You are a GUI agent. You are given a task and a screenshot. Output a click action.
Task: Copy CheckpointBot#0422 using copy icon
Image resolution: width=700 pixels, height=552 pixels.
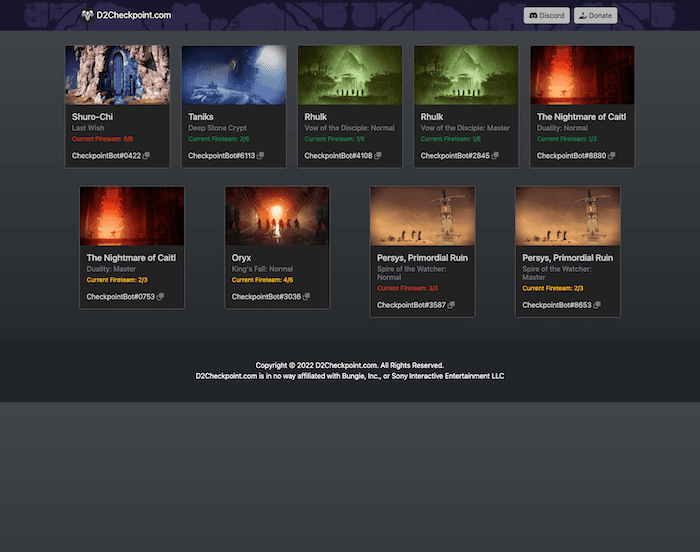[146, 155]
